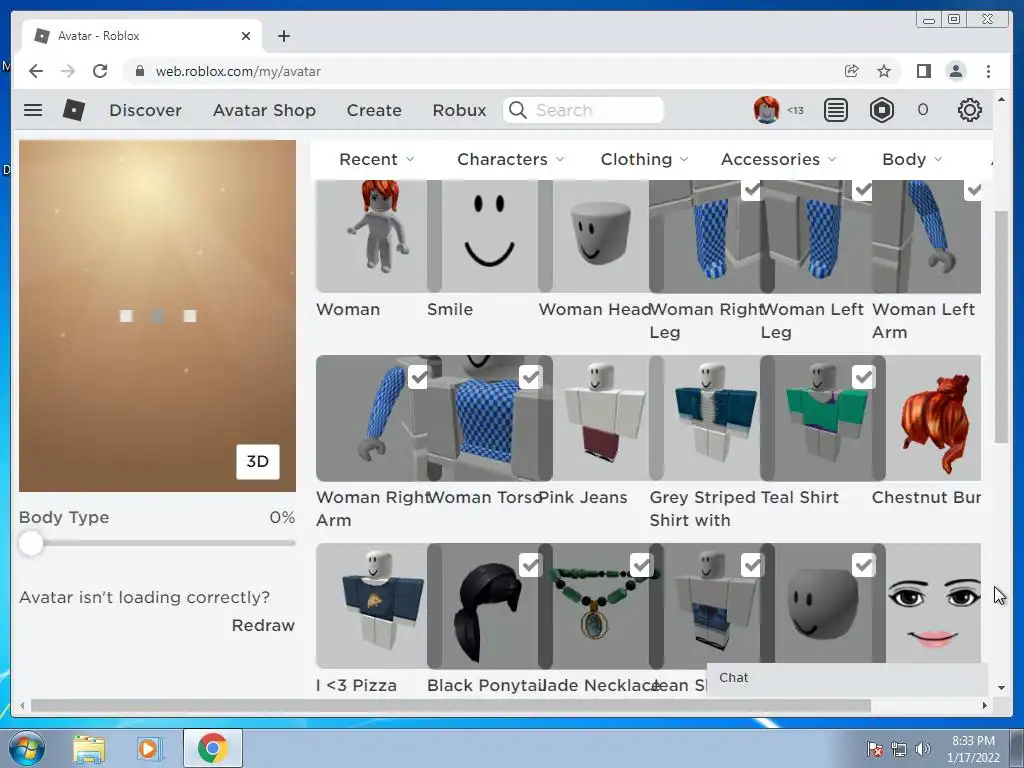Open the Robux page link

pyautogui.click(x=459, y=110)
